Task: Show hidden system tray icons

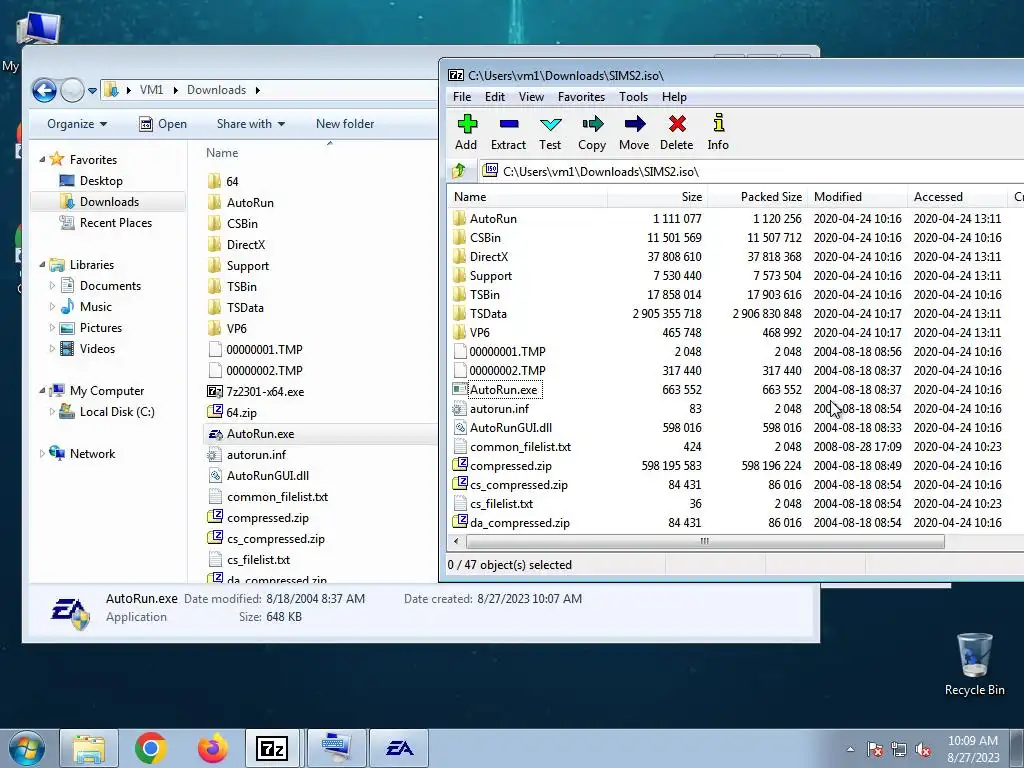Action: [850, 749]
